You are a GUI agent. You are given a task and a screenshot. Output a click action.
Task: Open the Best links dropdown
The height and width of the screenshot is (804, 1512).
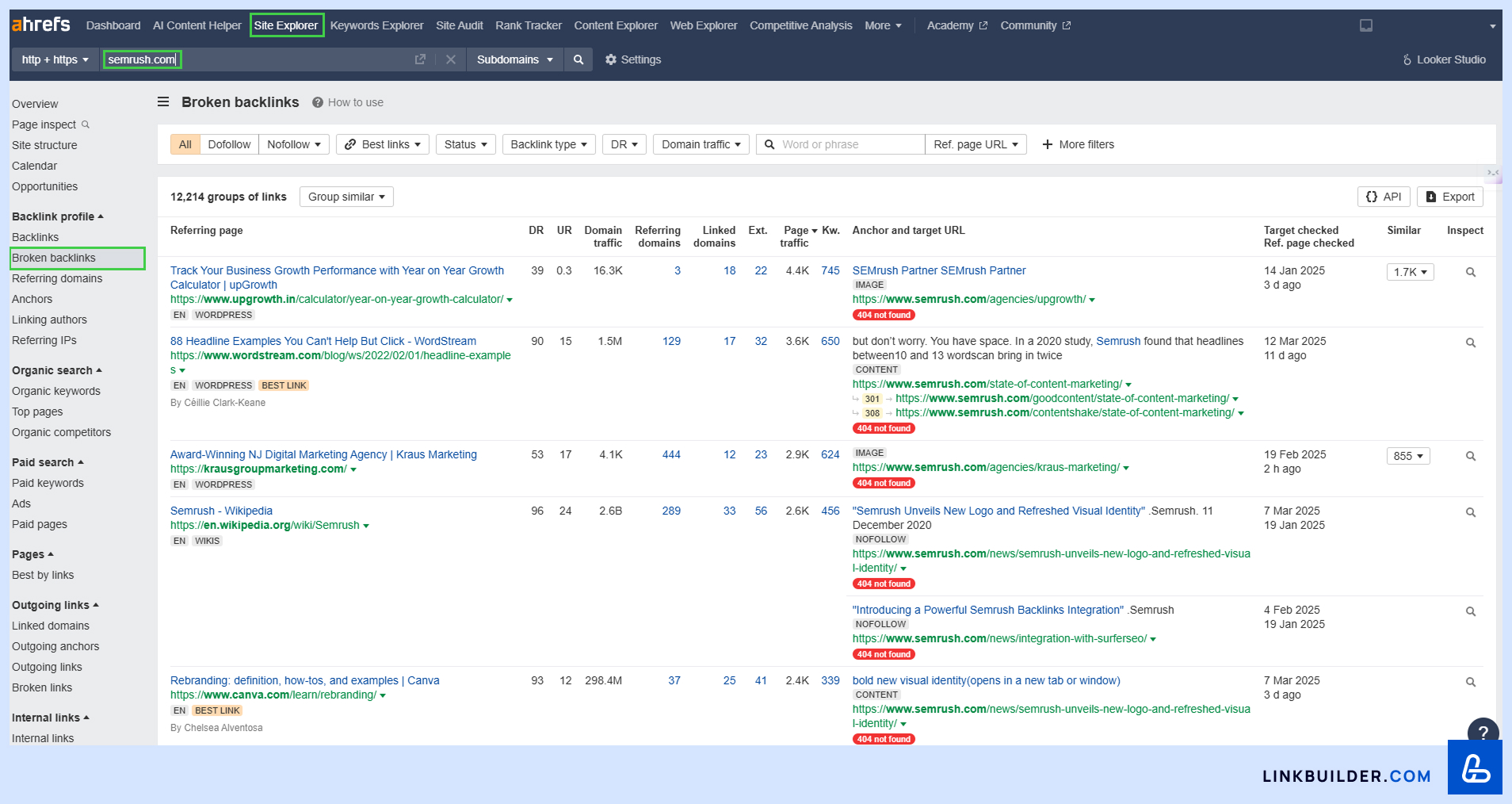[x=383, y=144]
